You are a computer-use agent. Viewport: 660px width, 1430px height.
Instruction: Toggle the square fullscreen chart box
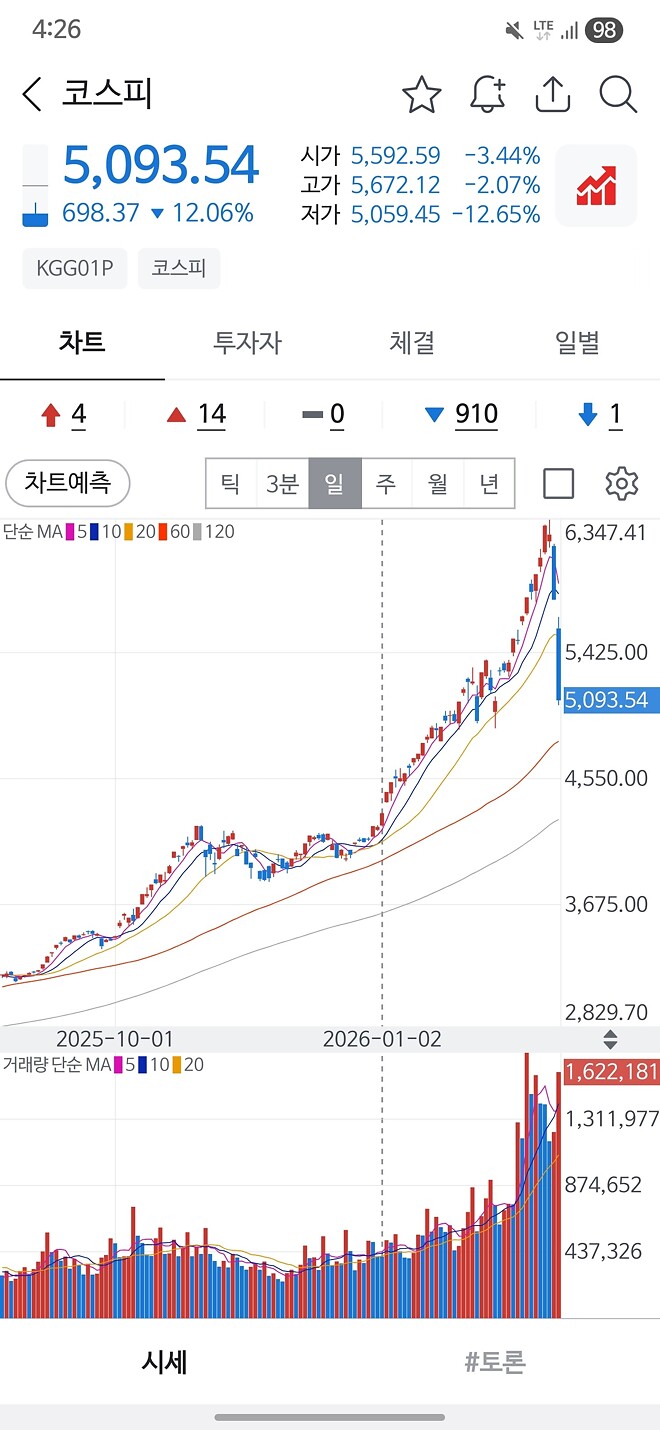(558, 484)
